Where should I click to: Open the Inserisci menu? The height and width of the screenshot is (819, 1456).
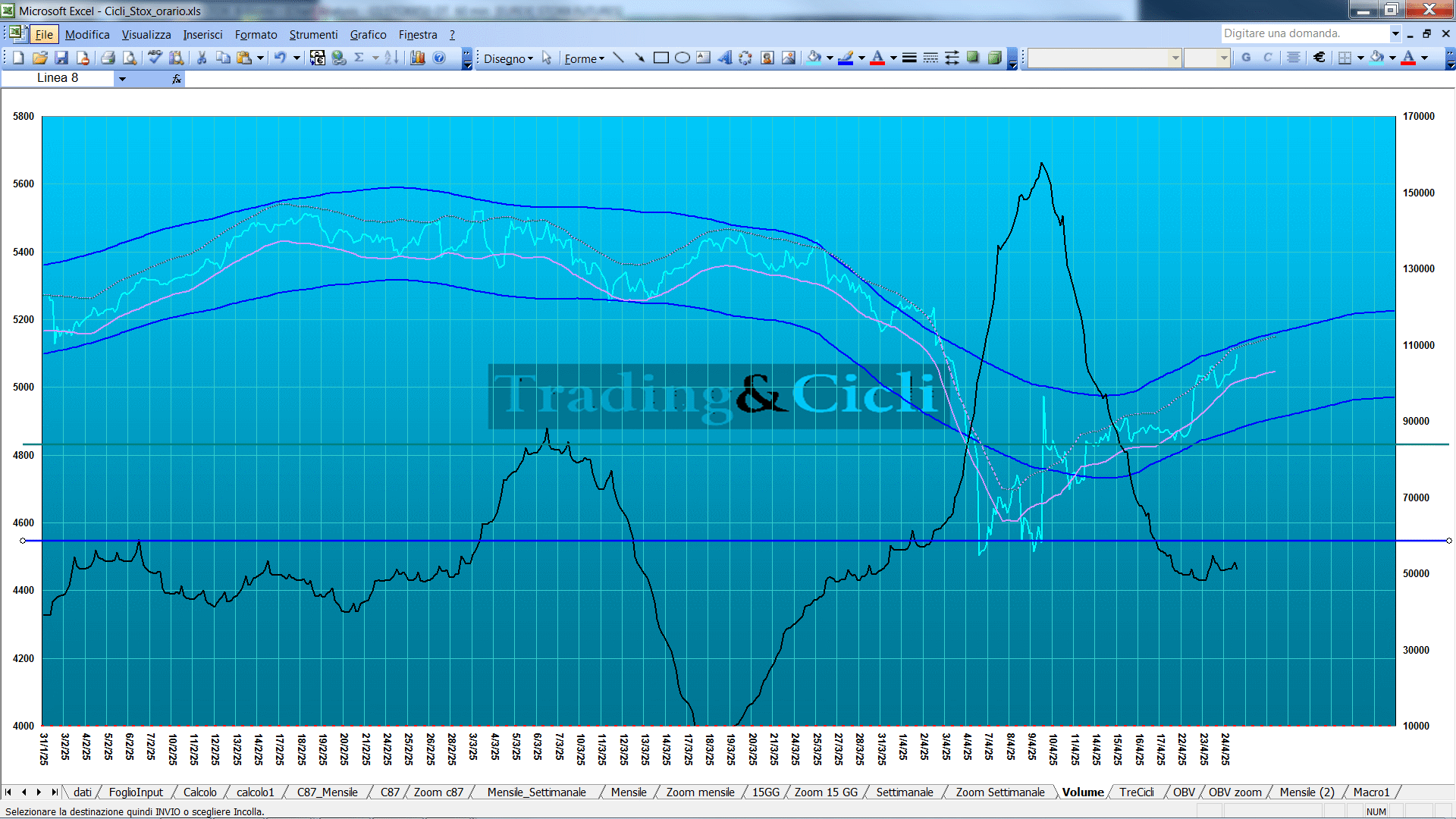click(202, 35)
